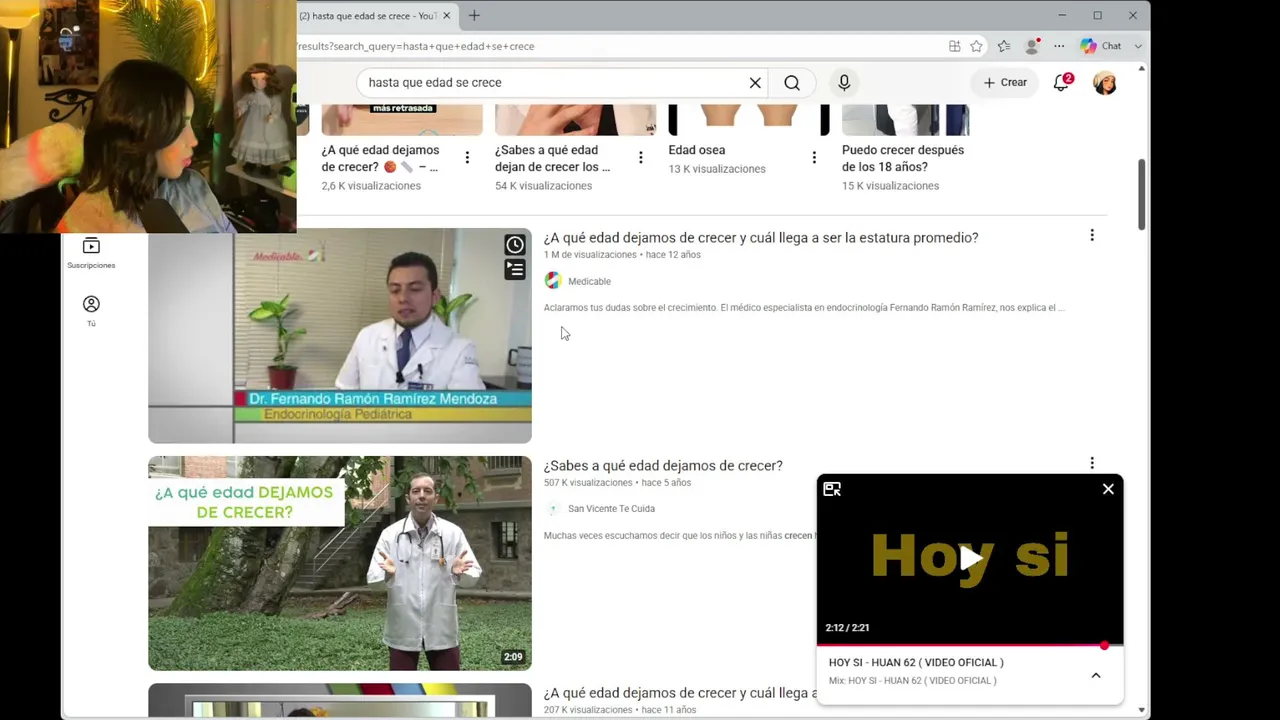Screen dimensions: 1280x720
Task: Open short titled '¿A qué edad dejamos de crecer? 🔴'
Action: [380, 159]
